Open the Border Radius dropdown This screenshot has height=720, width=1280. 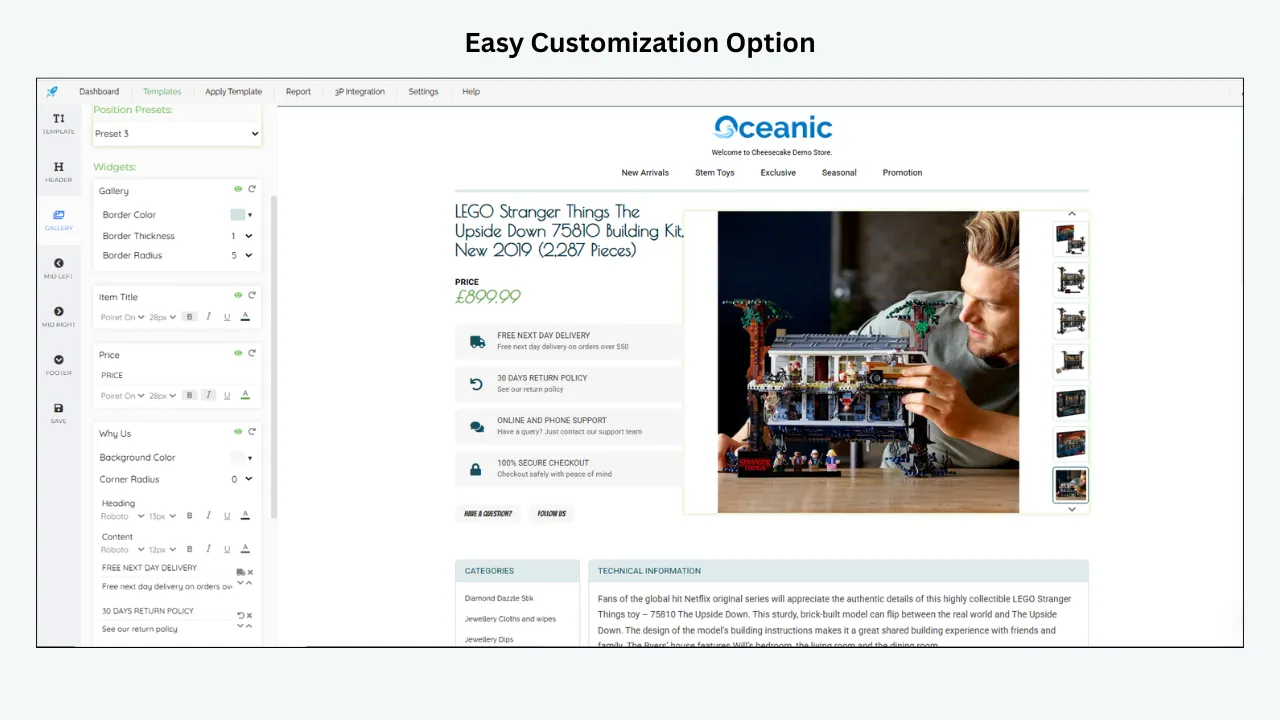(x=242, y=255)
